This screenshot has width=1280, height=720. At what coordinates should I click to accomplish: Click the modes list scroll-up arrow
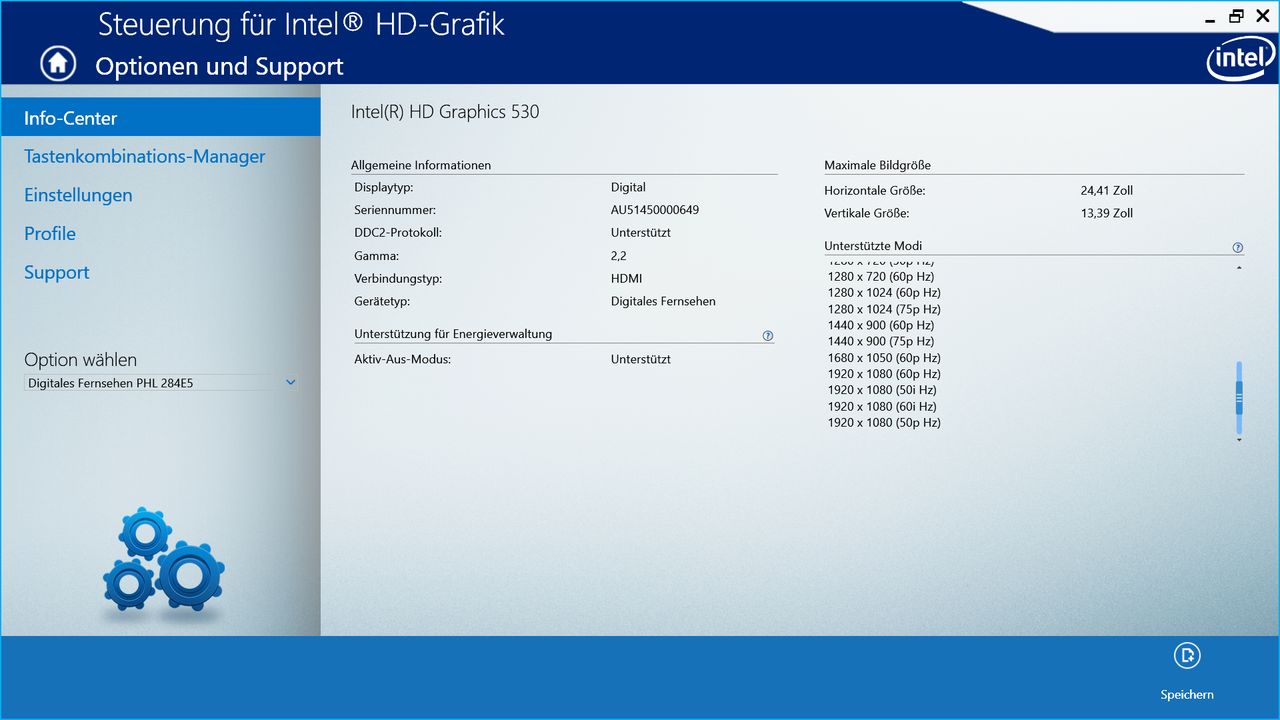click(x=1239, y=268)
